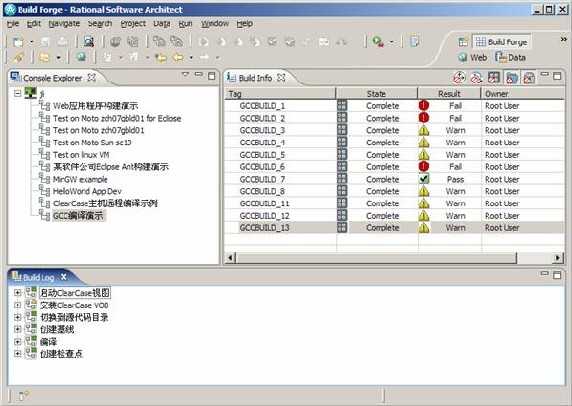Open the Window menu
The width and height of the screenshot is (572, 406).
point(215,24)
